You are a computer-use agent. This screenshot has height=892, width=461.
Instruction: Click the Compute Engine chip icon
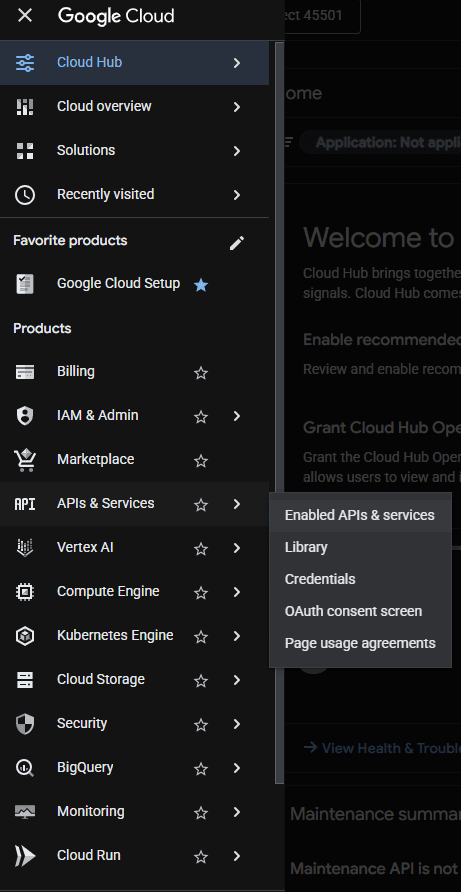(24, 592)
